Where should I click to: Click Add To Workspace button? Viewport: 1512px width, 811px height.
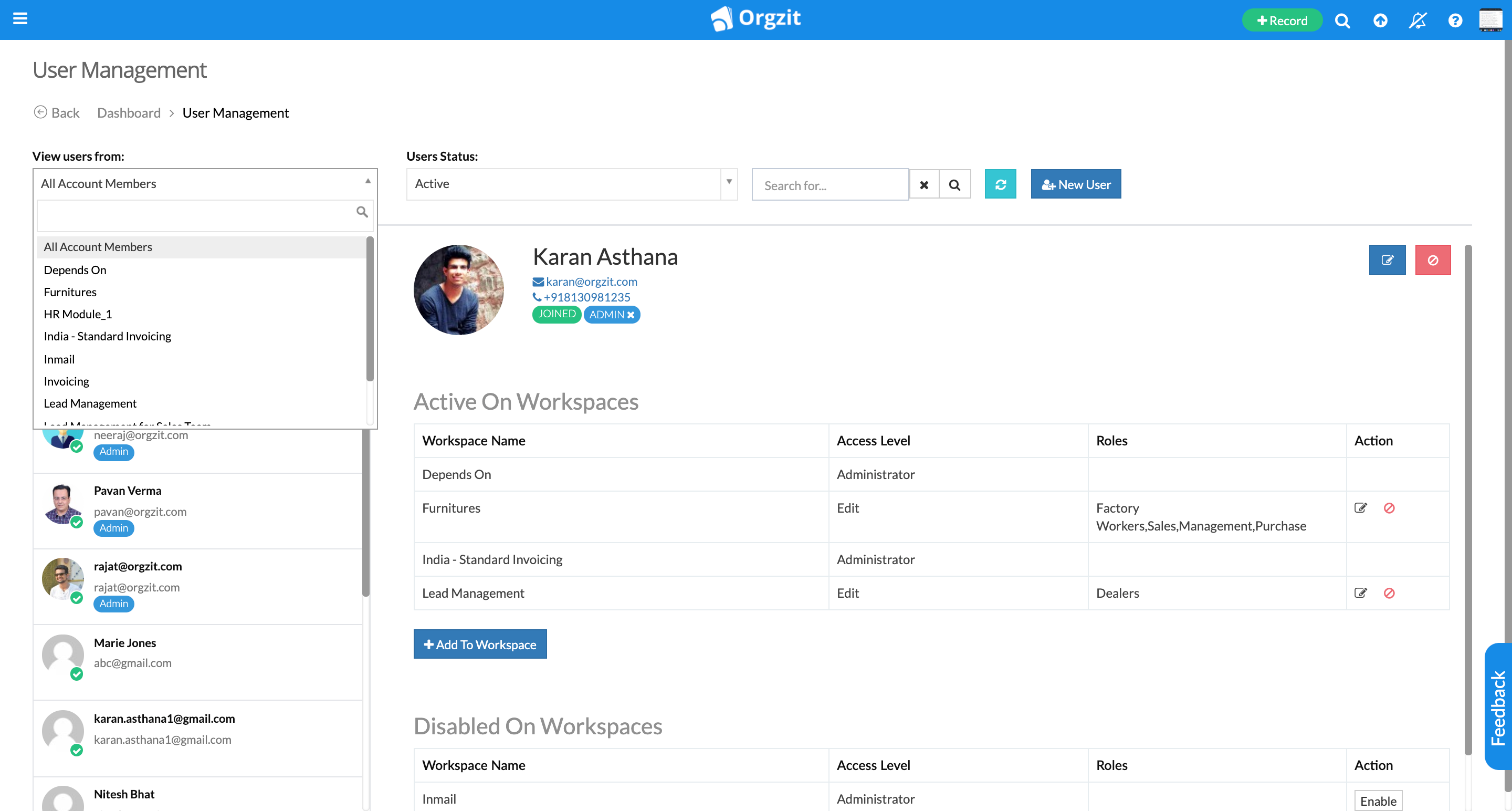click(x=480, y=644)
